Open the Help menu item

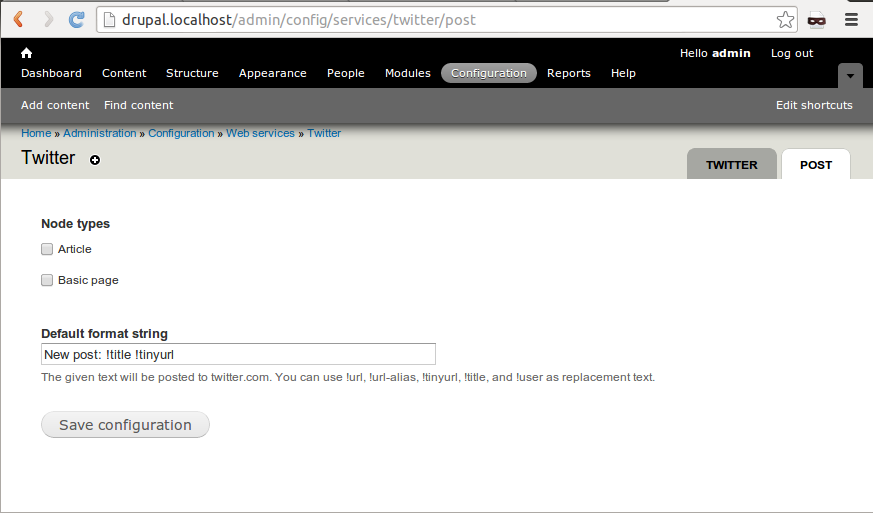coord(623,73)
